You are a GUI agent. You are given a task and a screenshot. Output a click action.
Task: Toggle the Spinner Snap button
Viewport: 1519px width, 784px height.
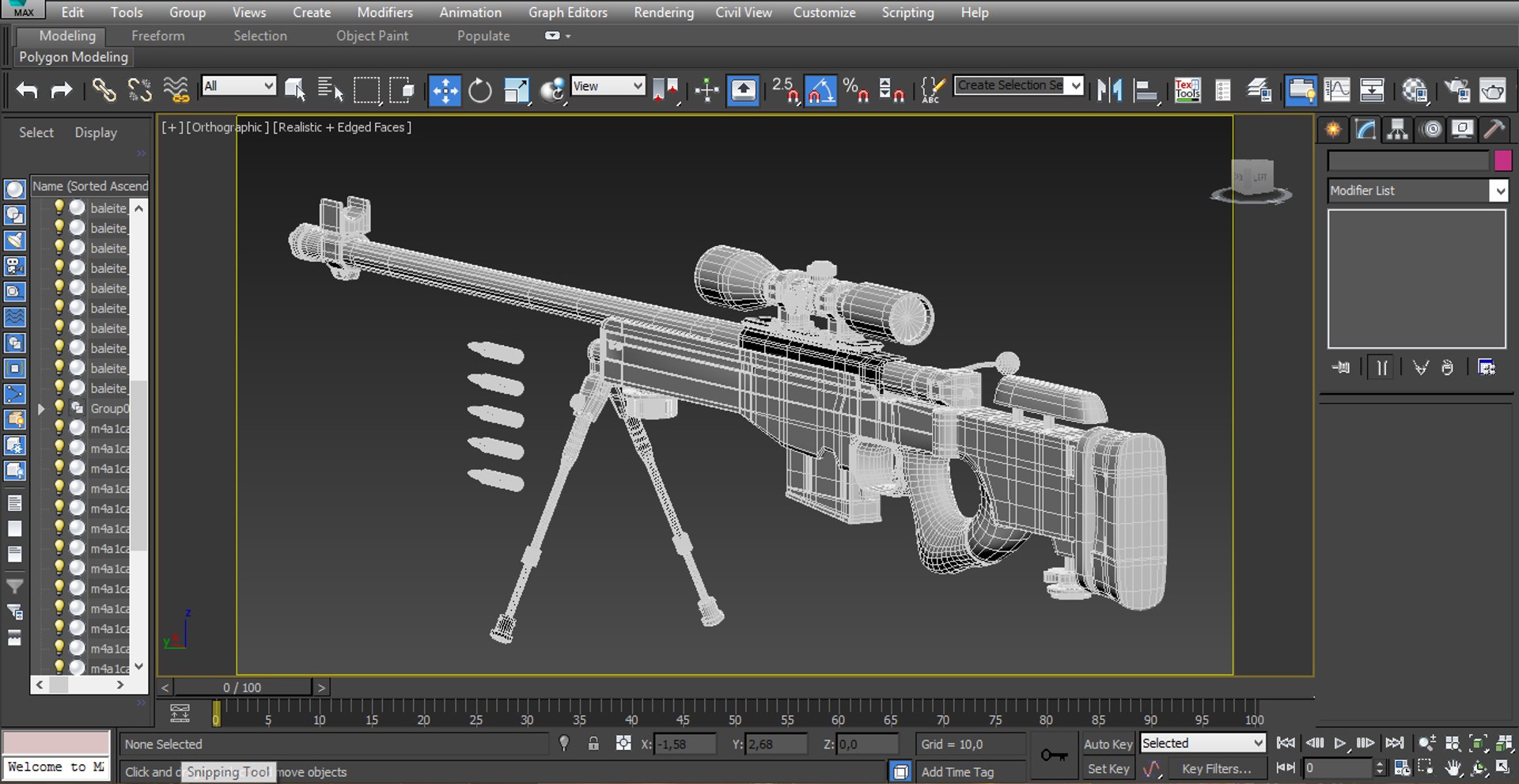coord(892,90)
